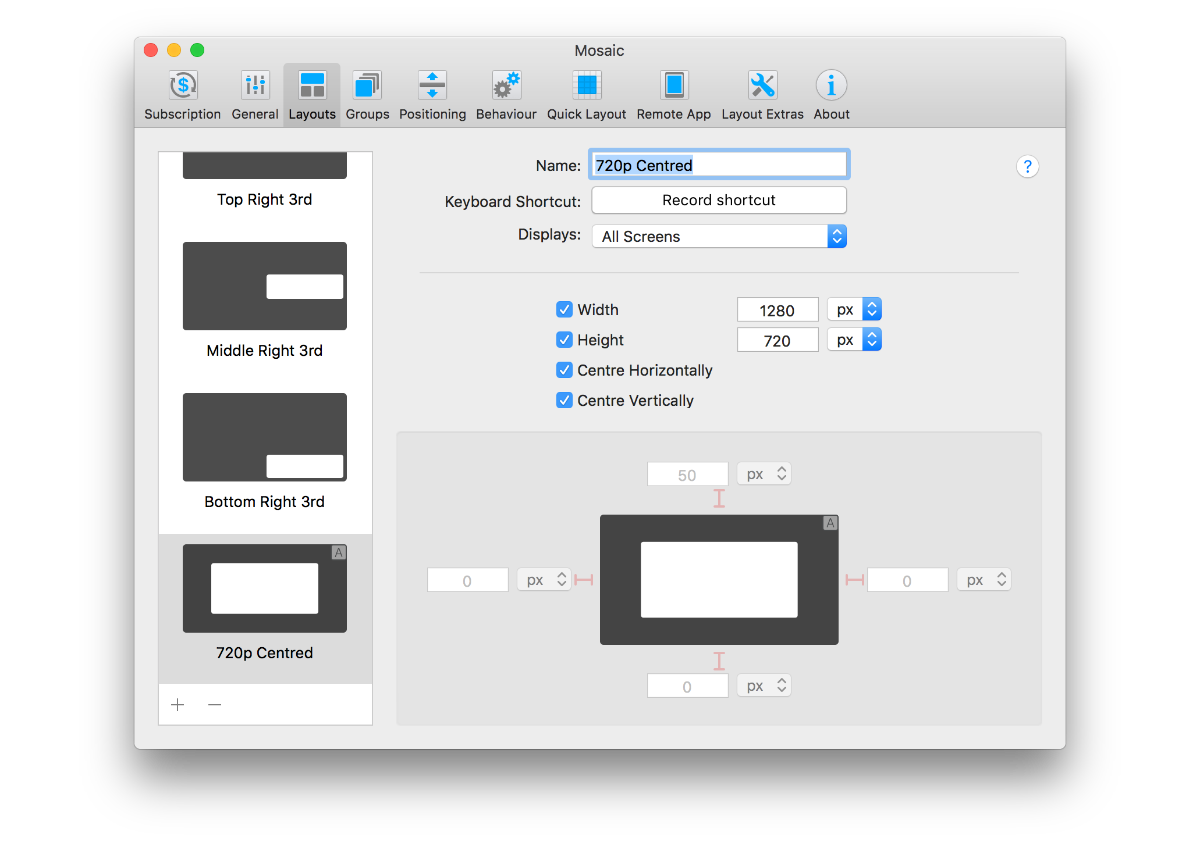The height and width of the screenshot is (842, 1200).
Task: Open the Width unit px dropdown
Action: [x=854, y=310]
